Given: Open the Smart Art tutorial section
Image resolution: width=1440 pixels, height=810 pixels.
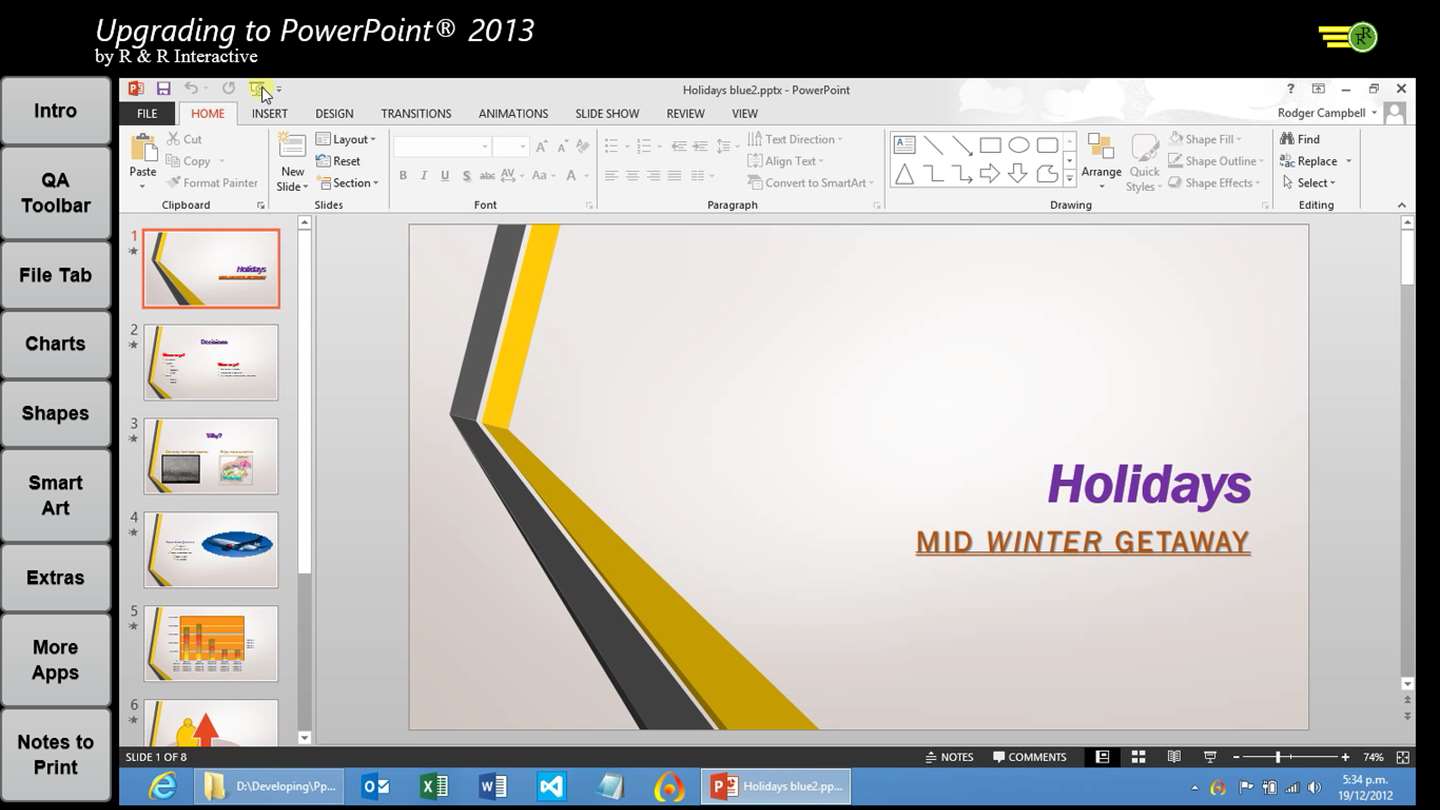Looking at the screenshot, I should pyautogui.click(x=55, y=495).
